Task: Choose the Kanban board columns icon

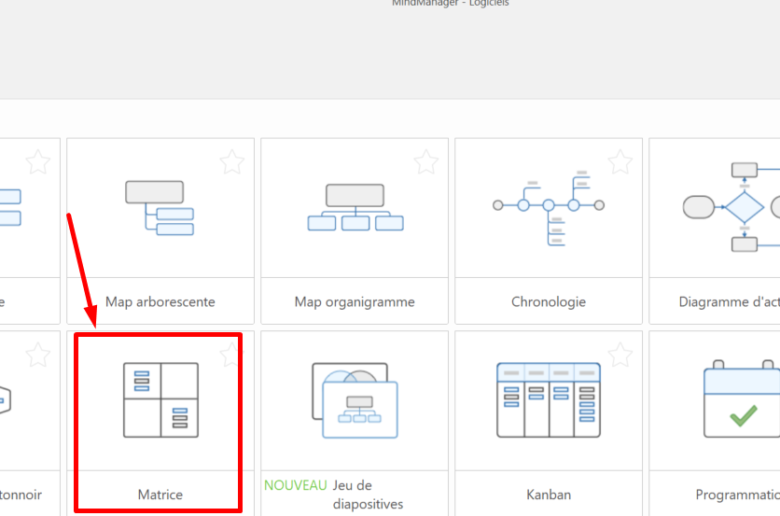Action: (x=549, y=400)
